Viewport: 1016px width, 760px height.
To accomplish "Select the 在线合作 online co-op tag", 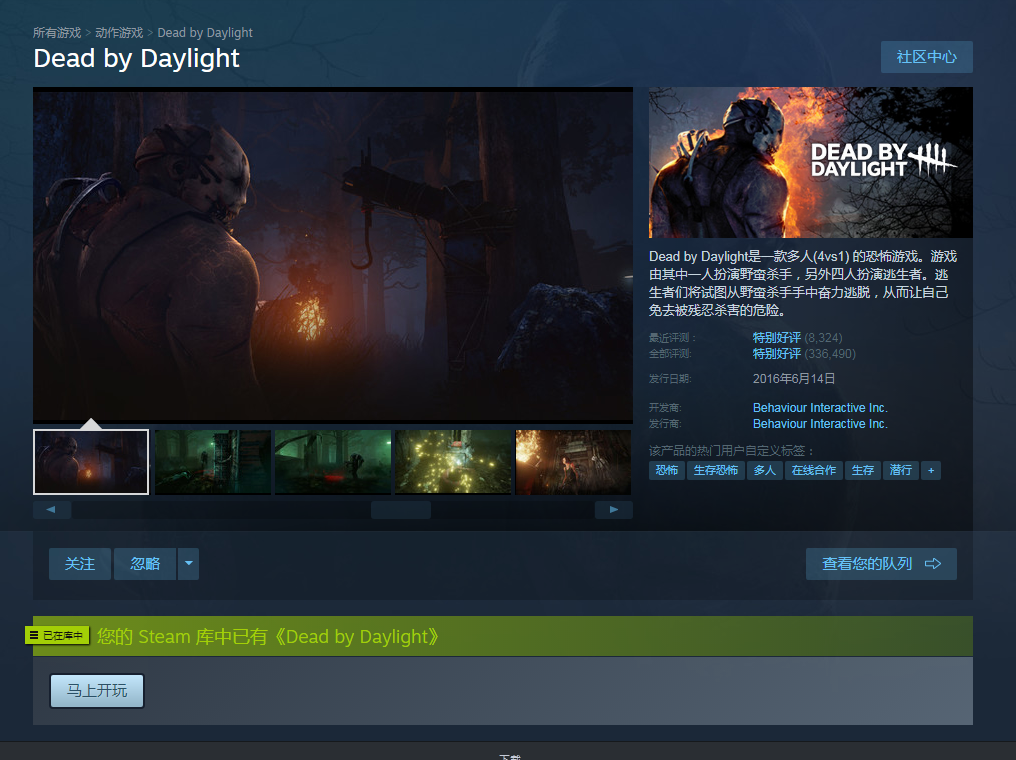I will tap(813, 470).
